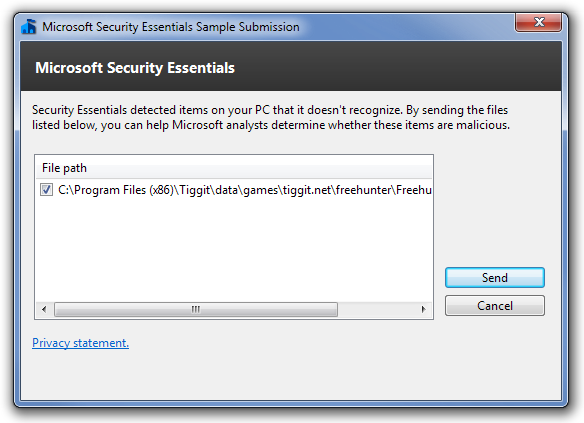
Task: Click the grip marks on the scrollbar
Action: tap(196, 309)
